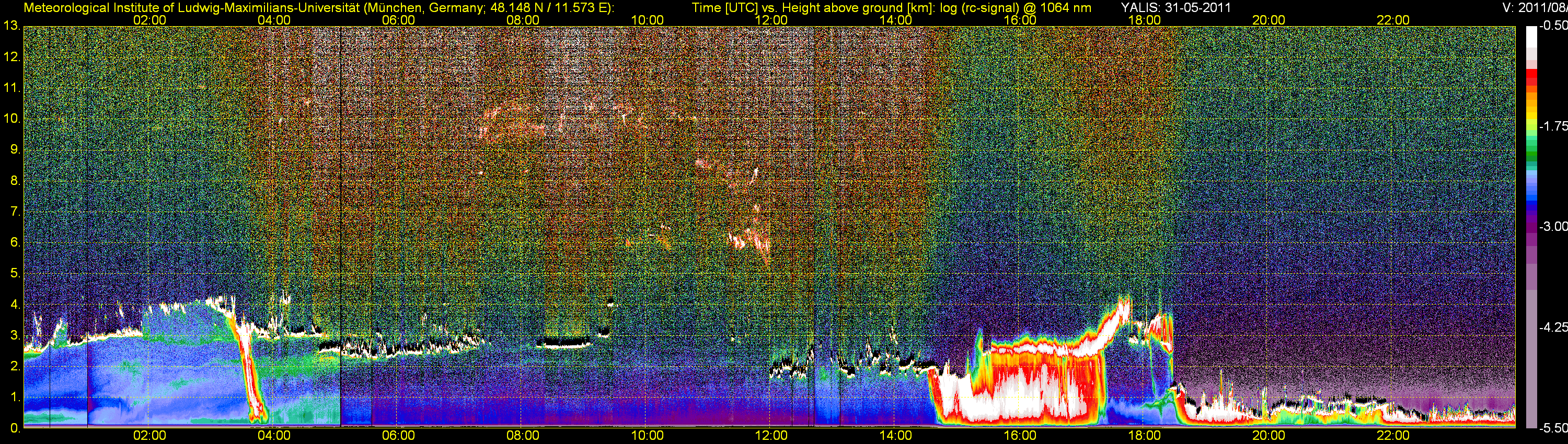This screenshot has width=1568, height=444.
Task: Click the -5.50 color scale value
Action: coord(1553,428)
